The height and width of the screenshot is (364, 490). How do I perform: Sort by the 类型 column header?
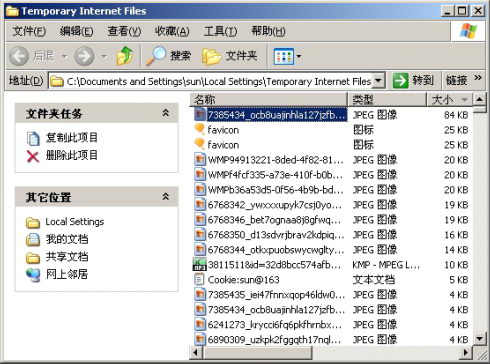click(387, 99)
